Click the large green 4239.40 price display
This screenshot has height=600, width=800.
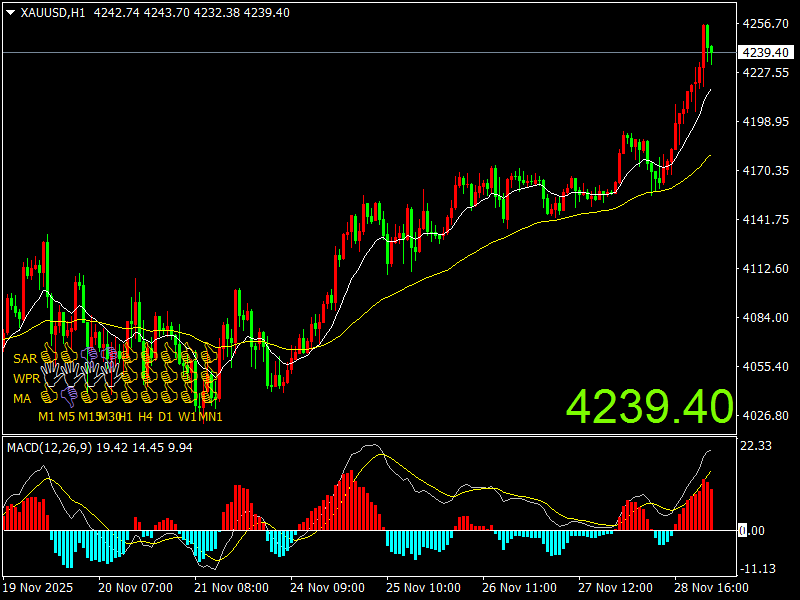click(649, 407)
